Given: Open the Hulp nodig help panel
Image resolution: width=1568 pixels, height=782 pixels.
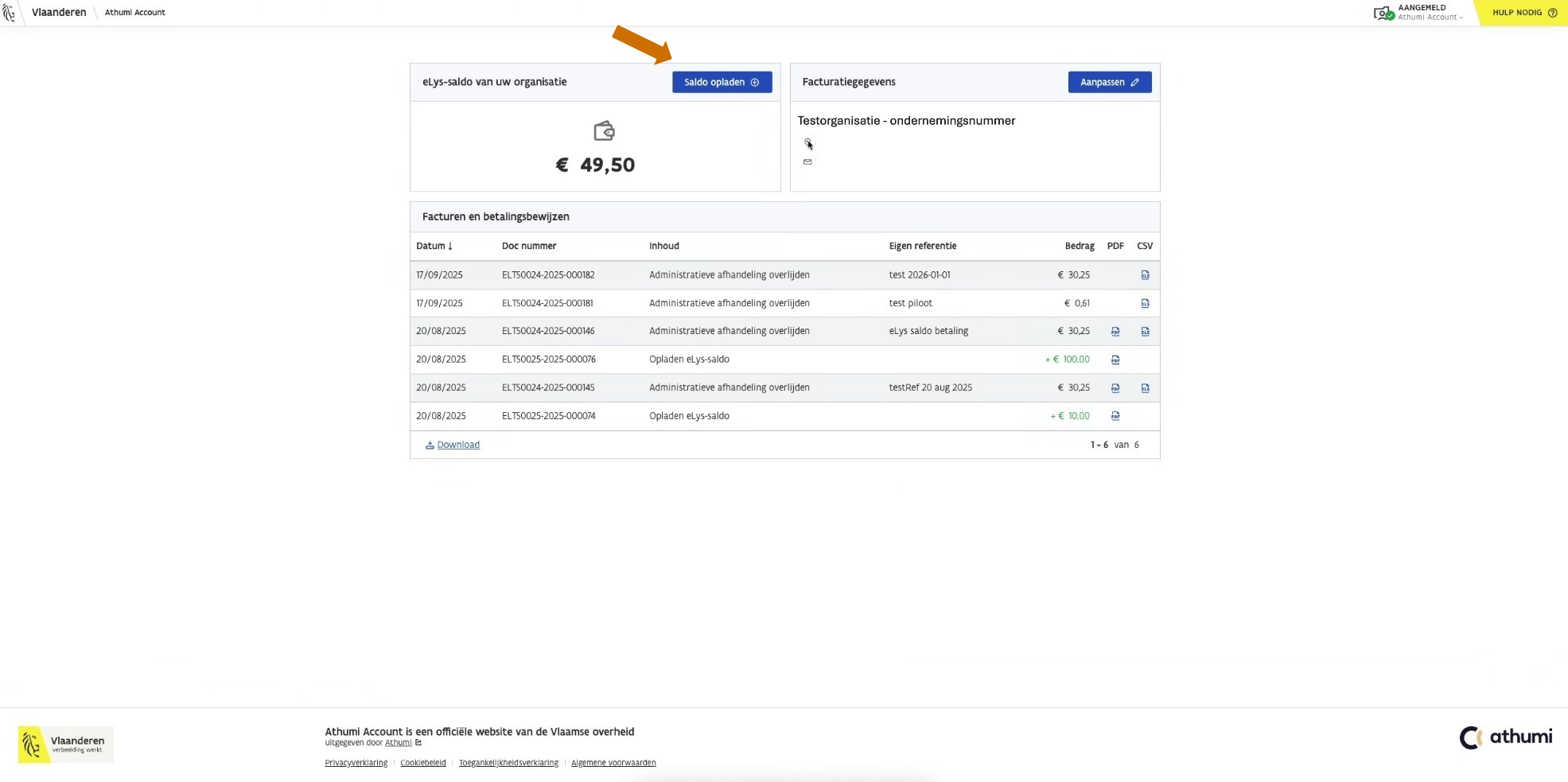Looking at the screenshot, I should click(x=1523, y=13).
